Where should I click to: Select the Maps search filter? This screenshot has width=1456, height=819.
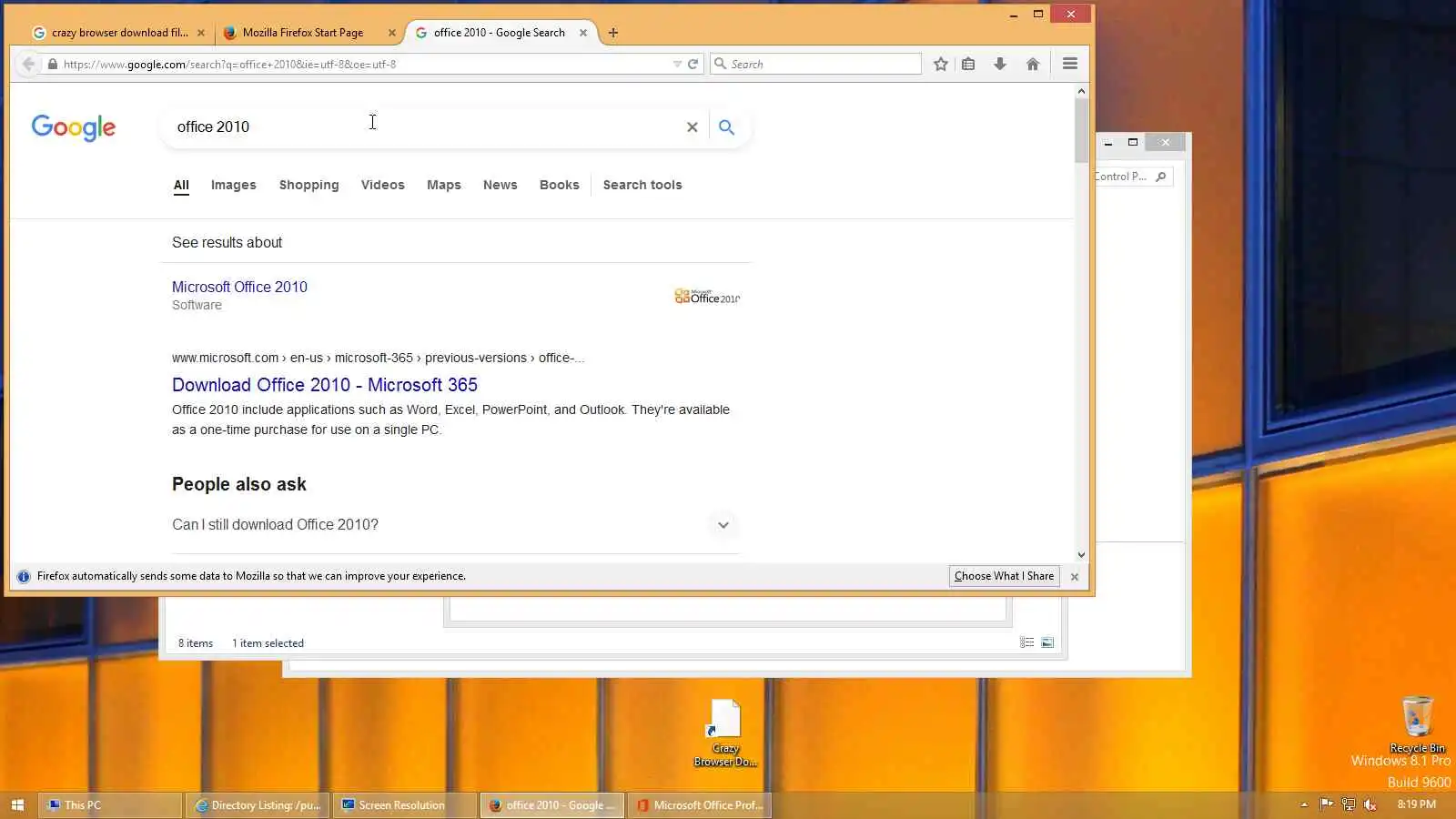tap(444, 185)
